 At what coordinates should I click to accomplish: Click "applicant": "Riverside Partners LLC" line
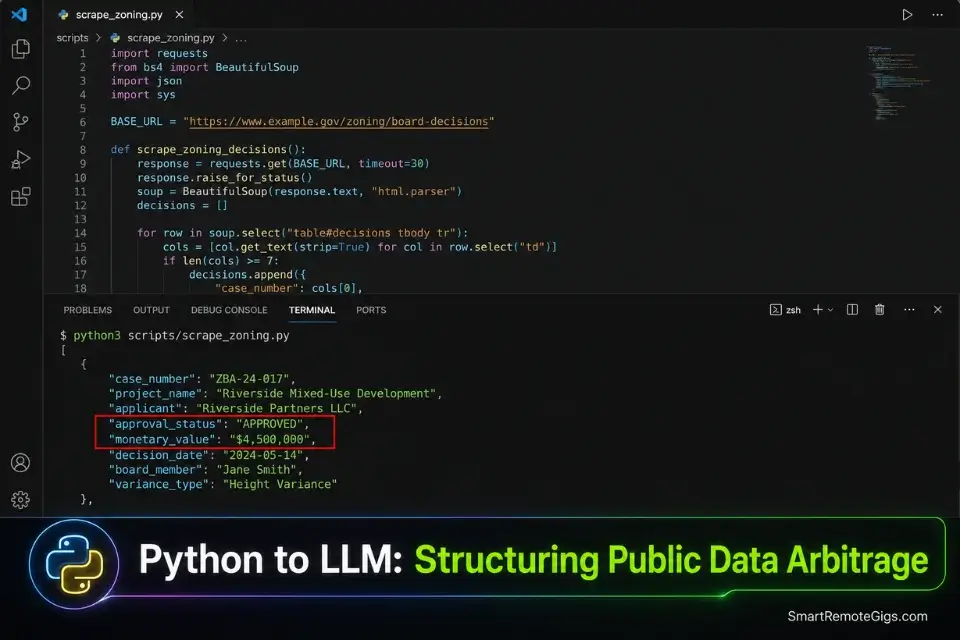coord(236,408)
